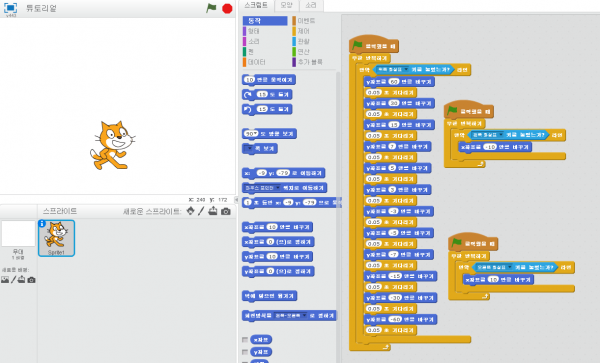The width and height of the screenshot is (600, 363).
Task: Enable the y좌표 stage monitor checkbox
Action: 245,352
